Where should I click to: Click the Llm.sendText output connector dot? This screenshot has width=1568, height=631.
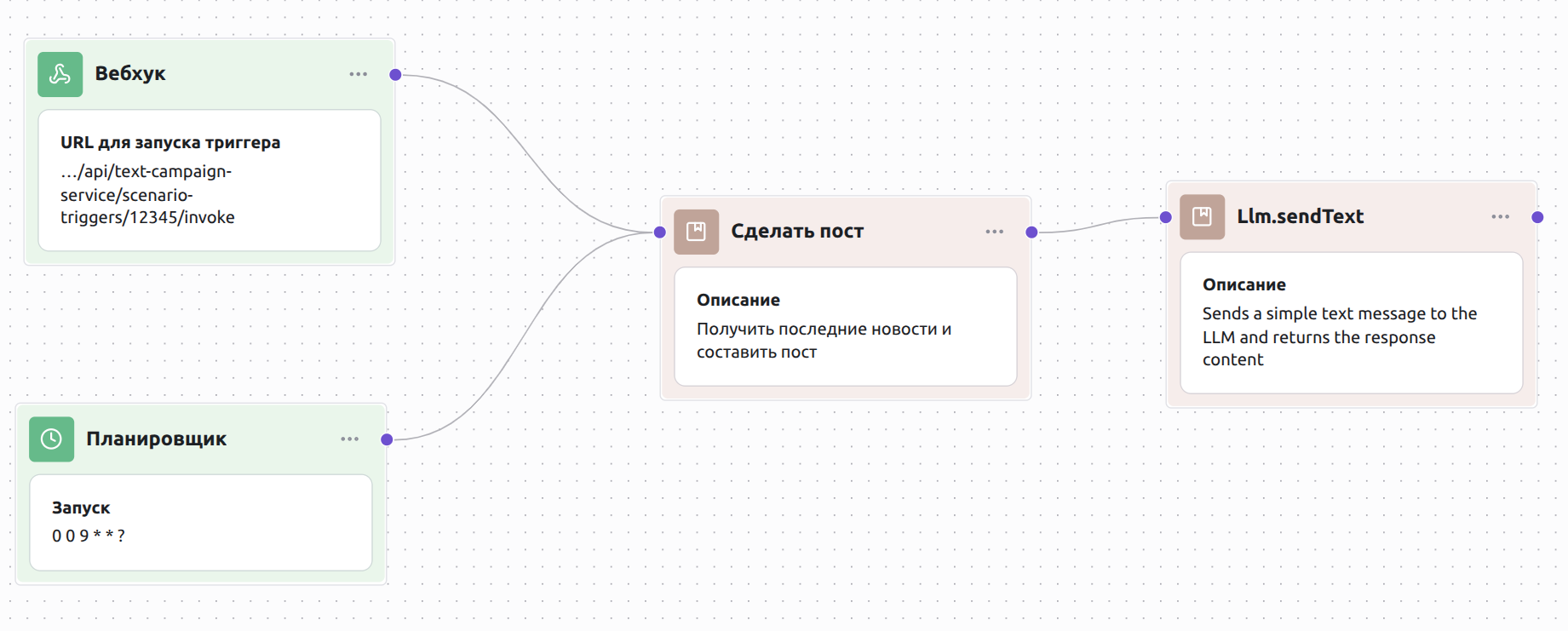[x=1537, y=217]
